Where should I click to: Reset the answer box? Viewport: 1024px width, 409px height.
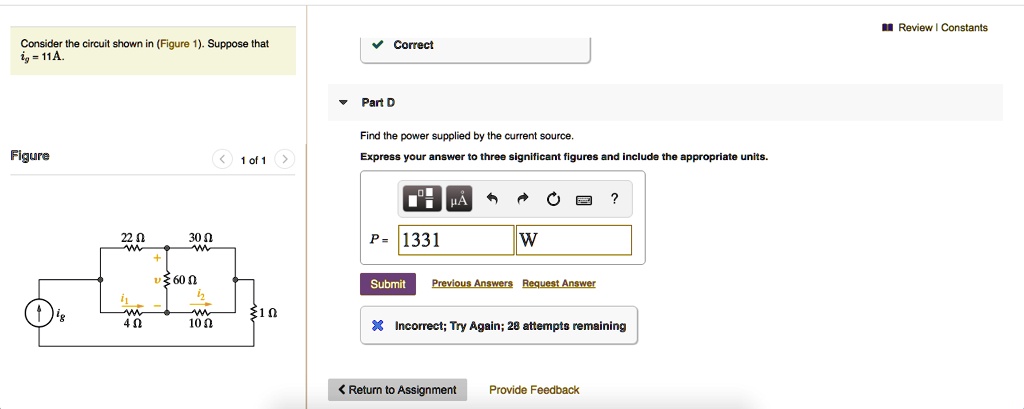553,199
